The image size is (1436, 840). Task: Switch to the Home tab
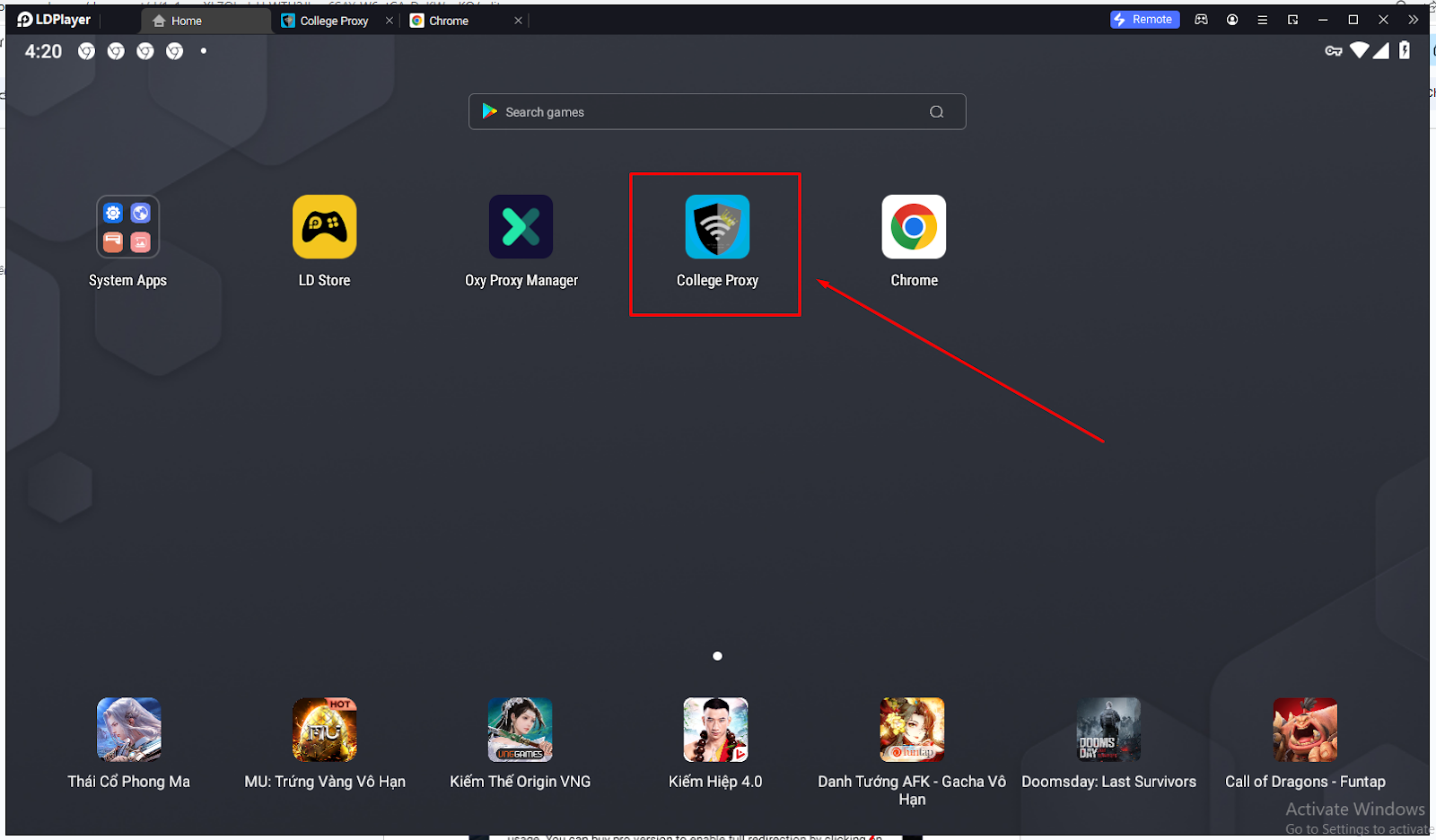click(x=206, y=21)
